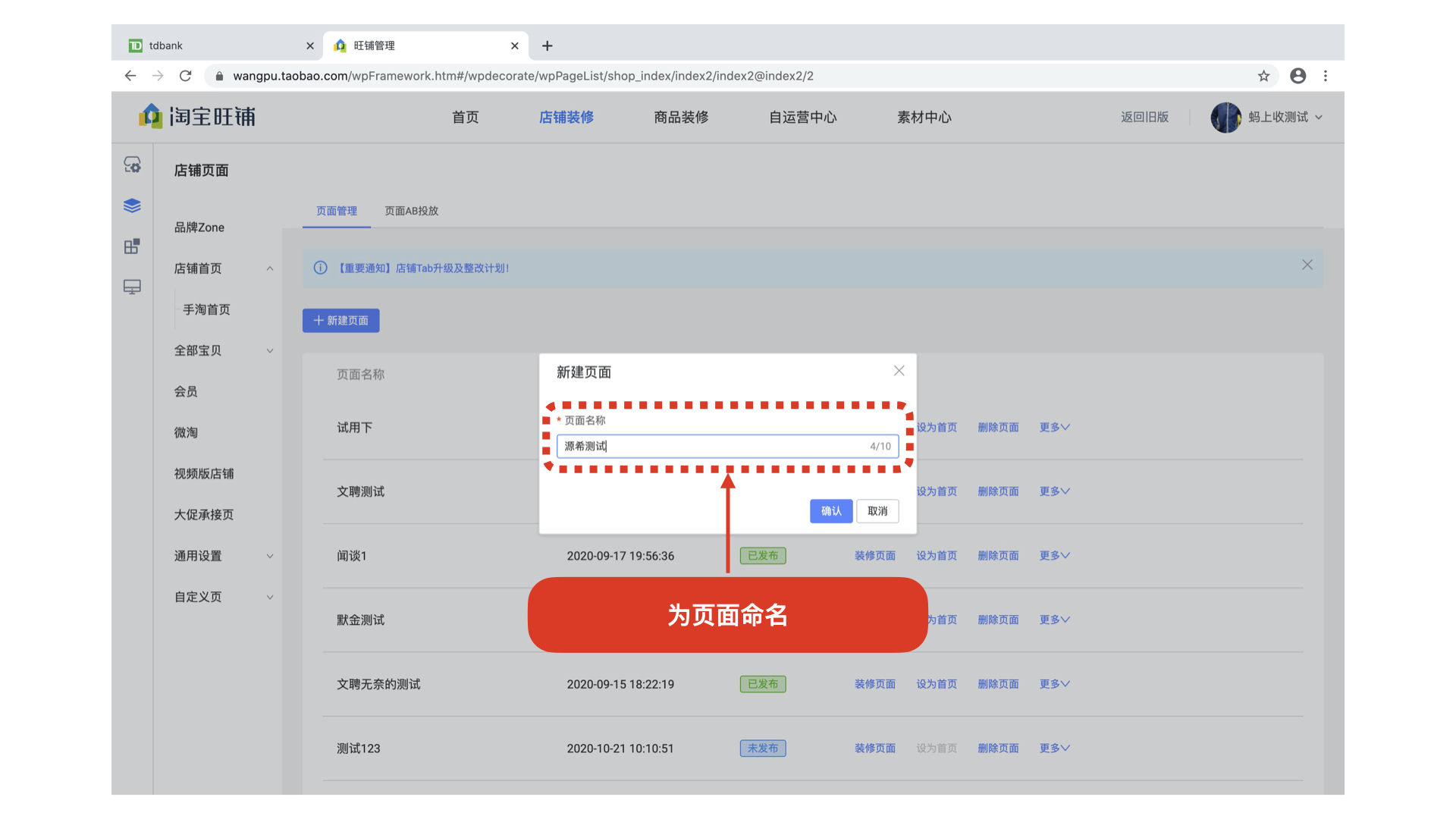Click 确认 button to confirm page name
The width and height of the screenshot is (1456, 819).
pos(829,510)
